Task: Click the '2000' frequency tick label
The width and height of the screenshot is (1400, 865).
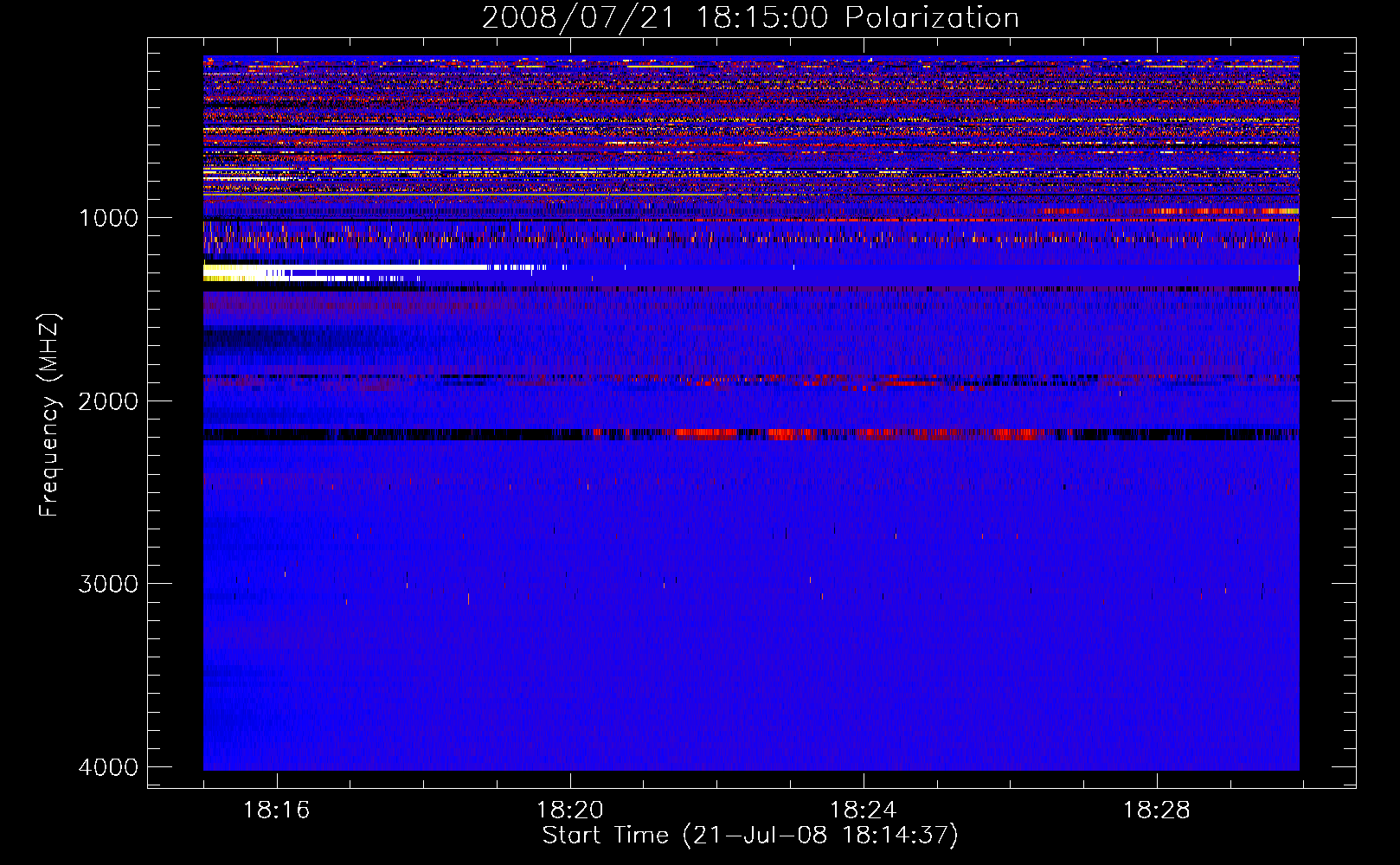Action: coord(108,400)
